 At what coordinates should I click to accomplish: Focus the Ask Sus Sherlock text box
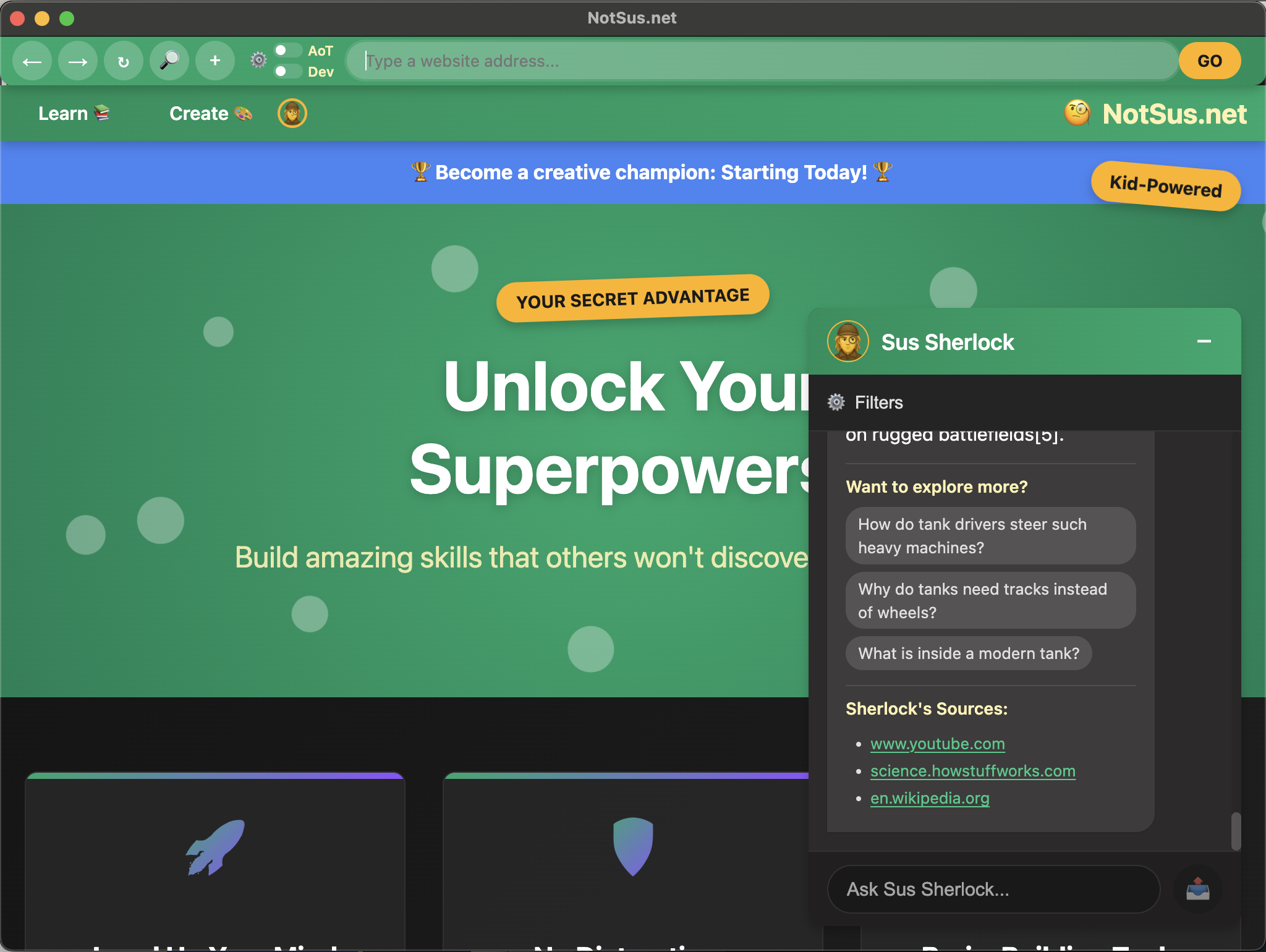[993, 889]
